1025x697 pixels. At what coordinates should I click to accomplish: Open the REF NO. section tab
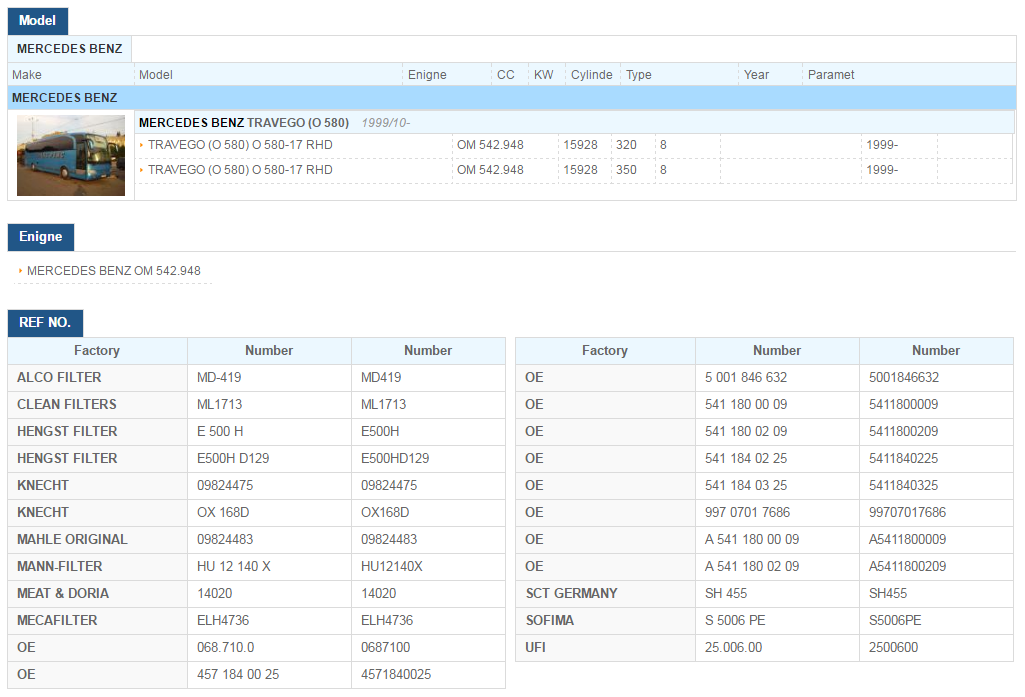click(45, 323)
